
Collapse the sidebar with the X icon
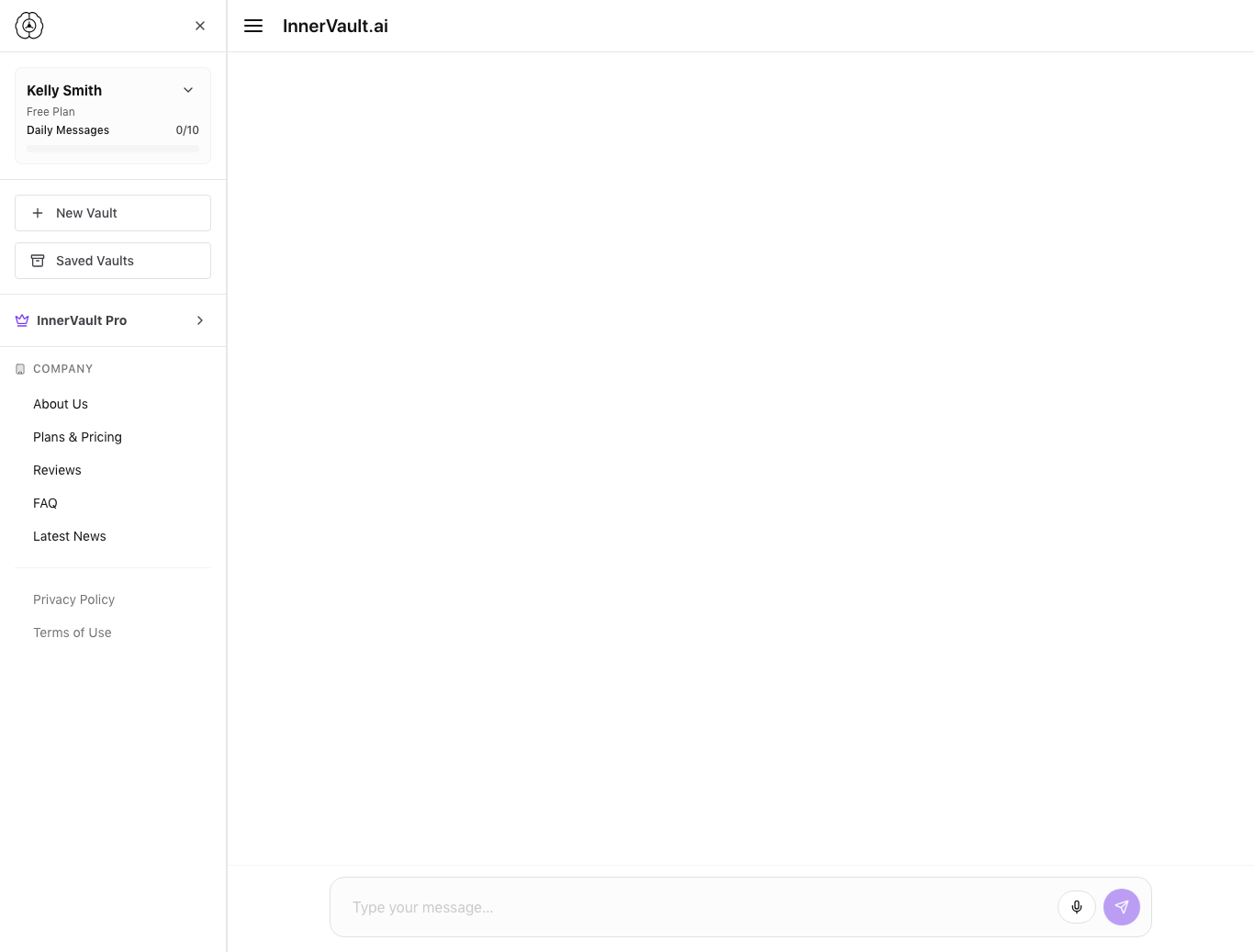coord(200,26)
